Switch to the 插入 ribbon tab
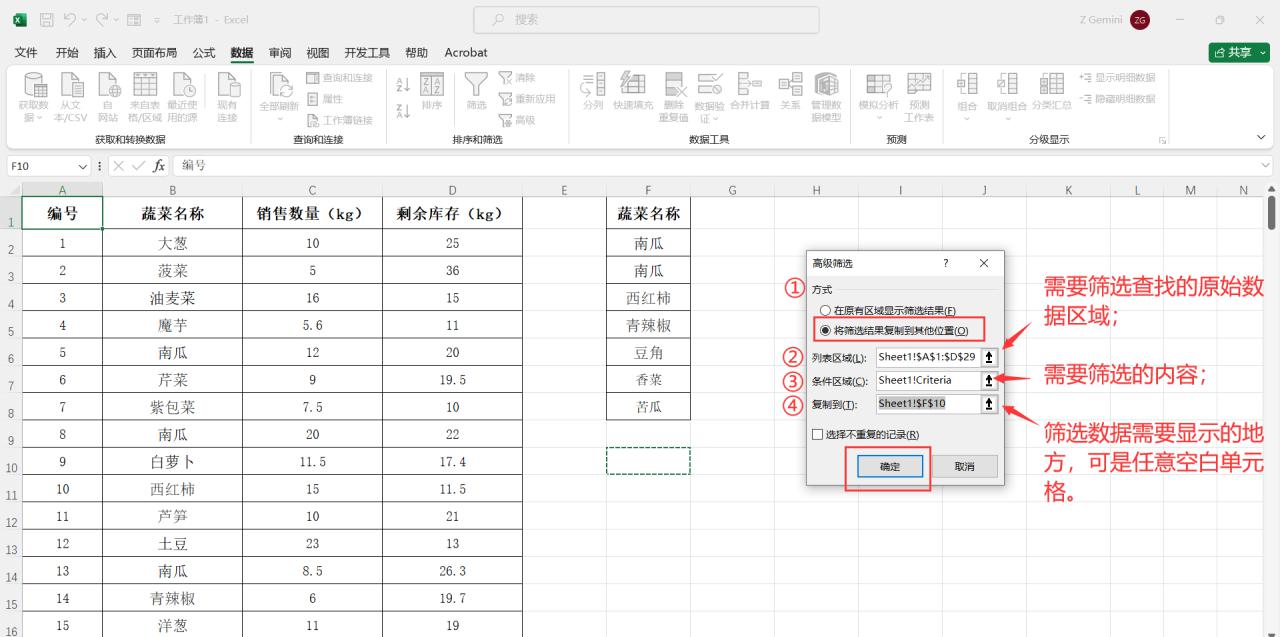This screenshot has width=1280, height=637. (x=105, y=53)
